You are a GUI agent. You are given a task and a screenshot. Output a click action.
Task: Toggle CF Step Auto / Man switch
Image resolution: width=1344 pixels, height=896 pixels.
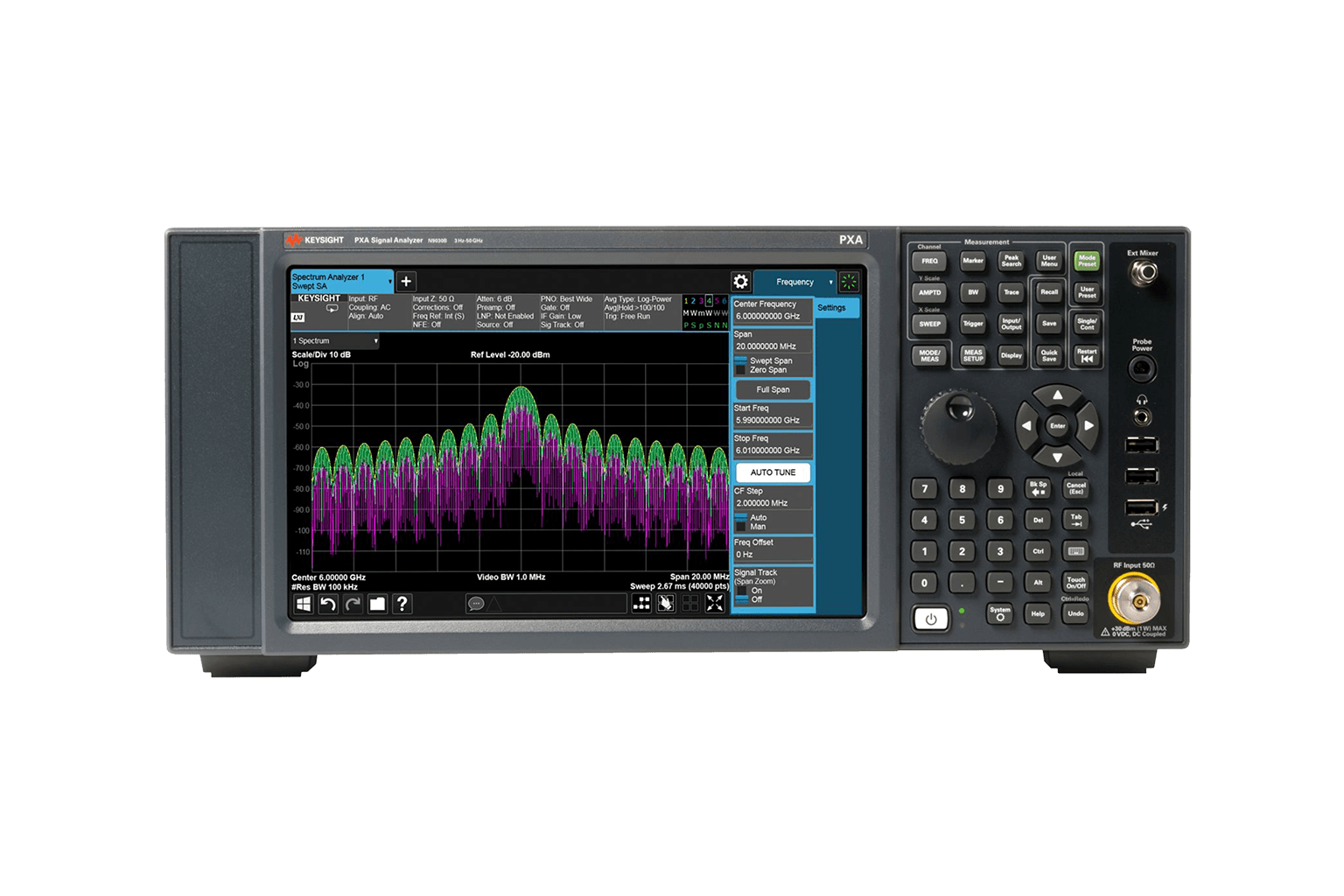[x=742, y=522]
